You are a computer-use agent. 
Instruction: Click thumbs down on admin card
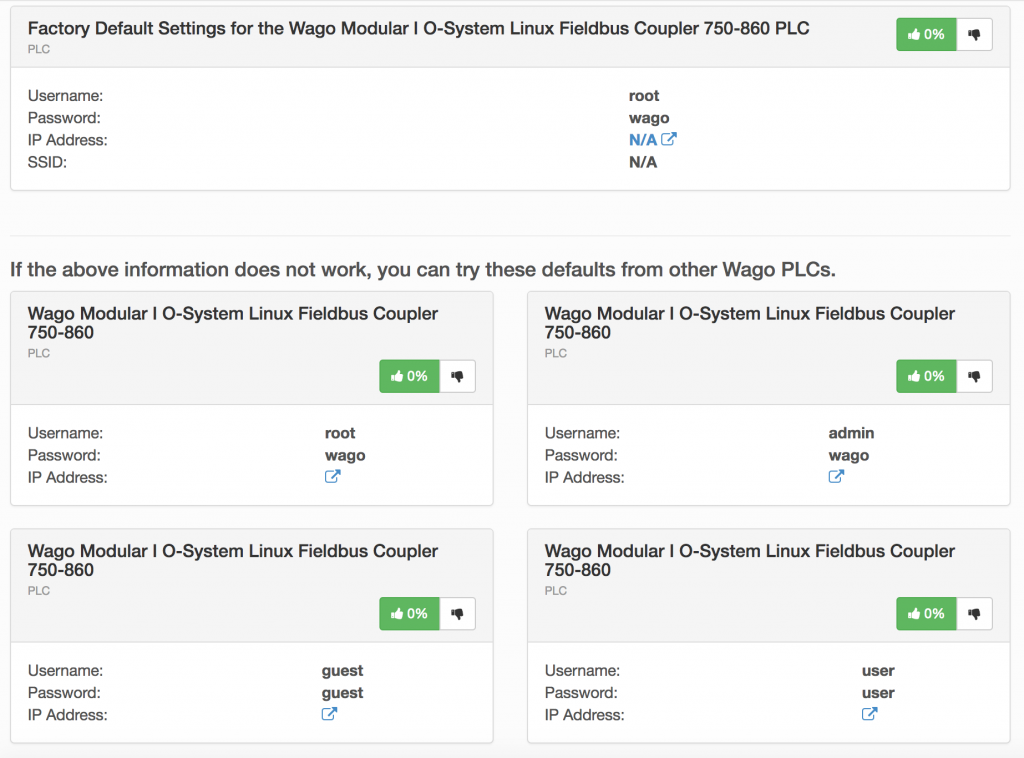point(974,376)
